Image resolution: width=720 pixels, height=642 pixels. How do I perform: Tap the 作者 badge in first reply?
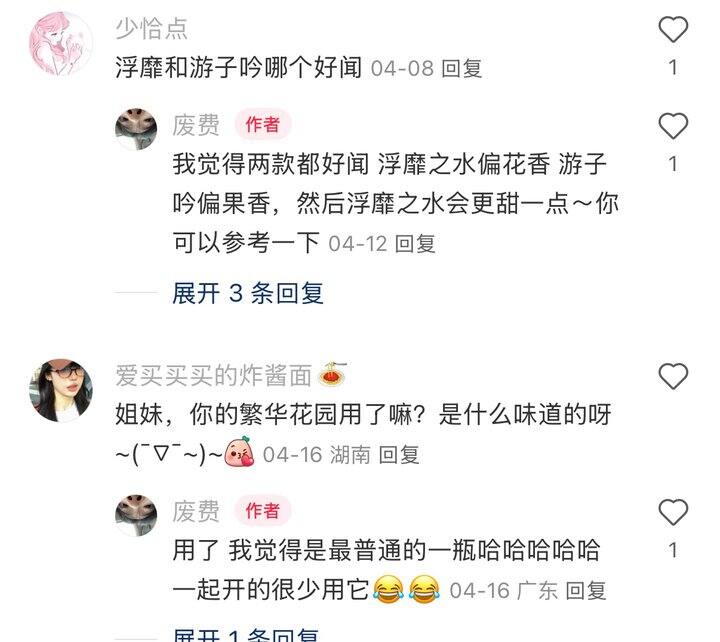coord(263,124)
